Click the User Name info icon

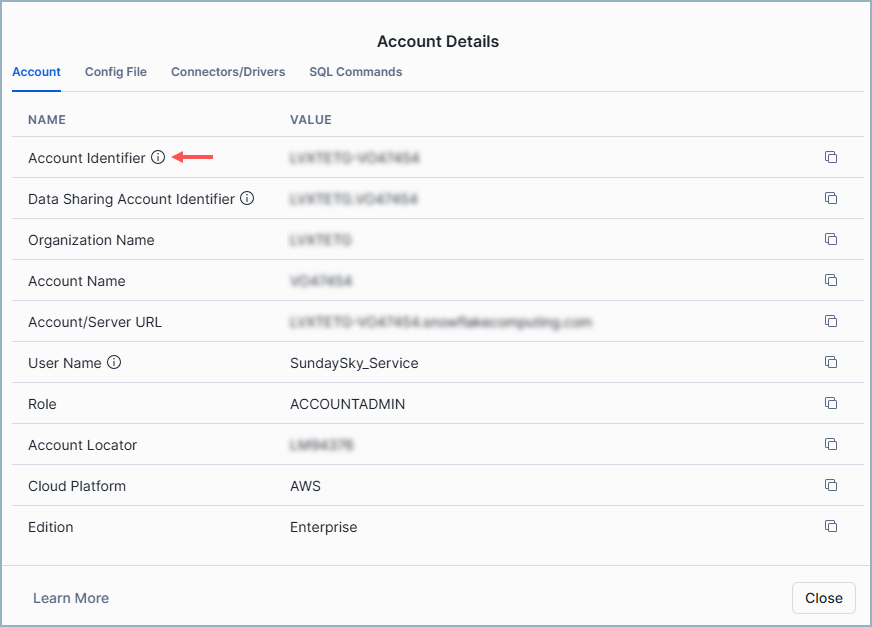[x=114, y=362]
